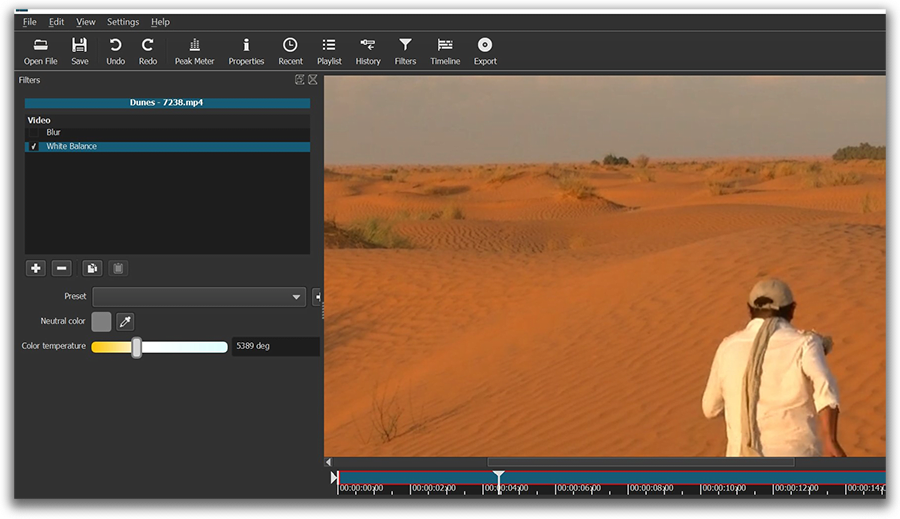Toggle the Filters panel from toolbar
Image resolution: width=900 pixels, height=519 pixels.
405,51
